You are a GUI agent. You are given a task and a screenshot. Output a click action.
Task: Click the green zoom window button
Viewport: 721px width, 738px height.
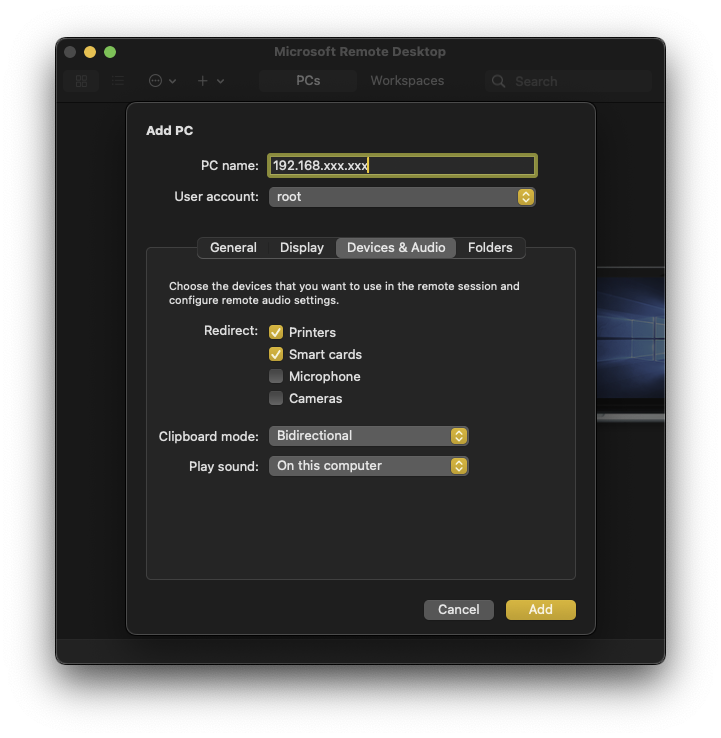click(x=110, y=52)
